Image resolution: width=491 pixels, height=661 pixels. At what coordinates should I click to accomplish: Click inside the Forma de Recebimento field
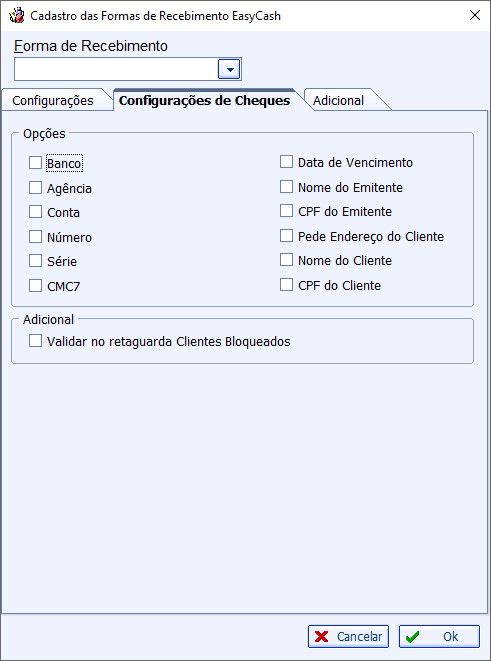116,69
